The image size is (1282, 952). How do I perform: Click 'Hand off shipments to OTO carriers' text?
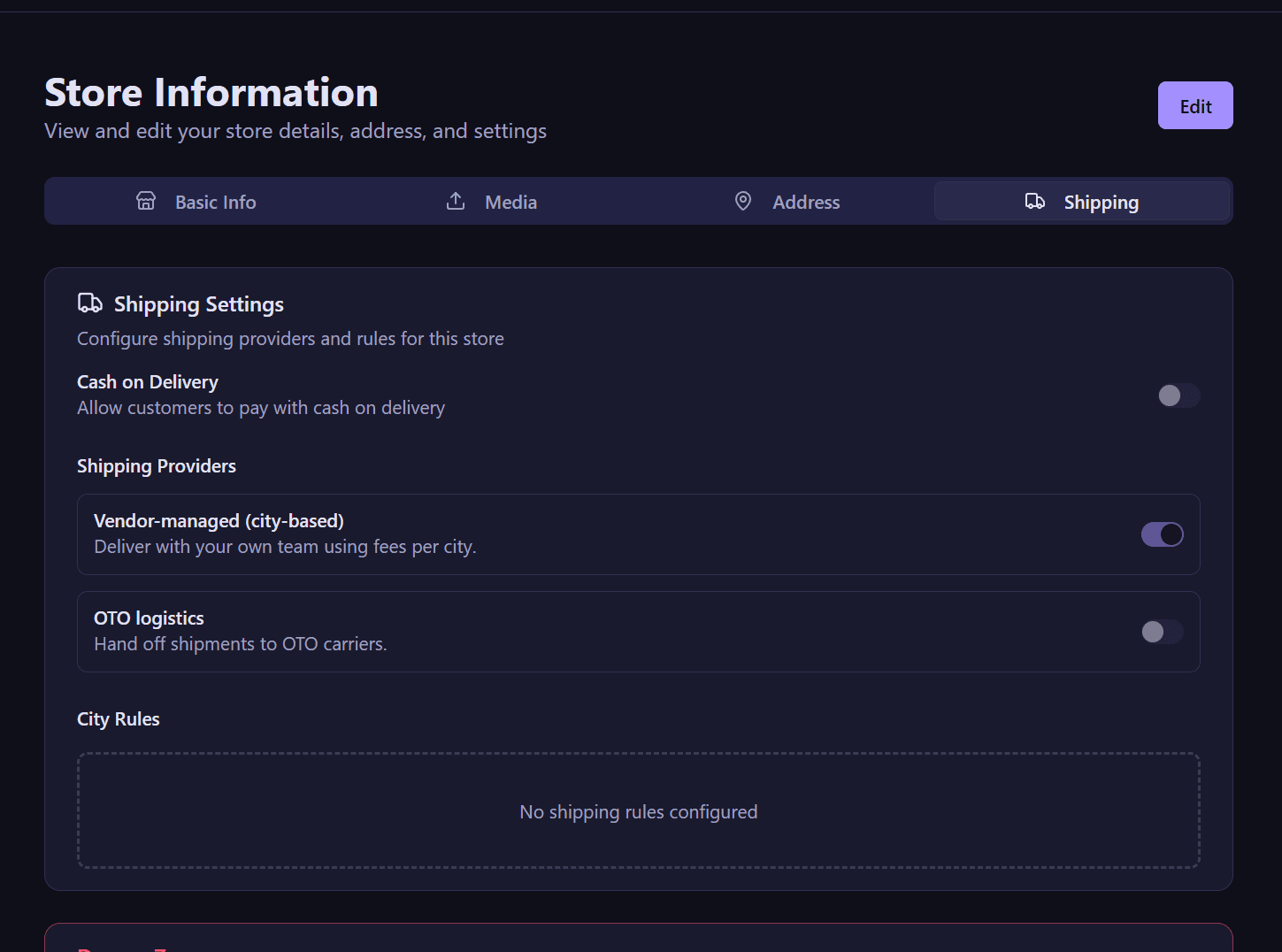click(241, 644)
